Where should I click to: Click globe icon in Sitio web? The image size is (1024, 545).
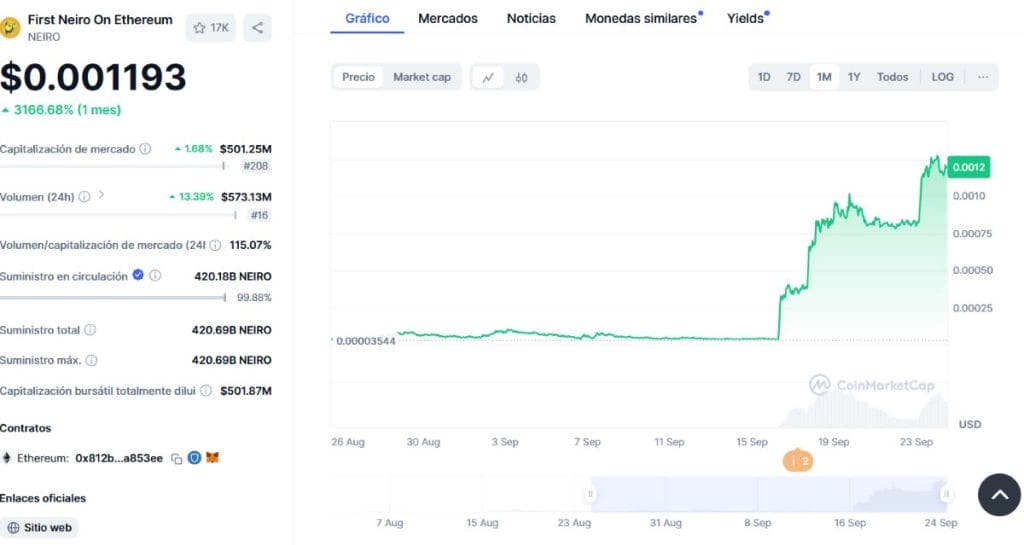[x=13, y=527]
